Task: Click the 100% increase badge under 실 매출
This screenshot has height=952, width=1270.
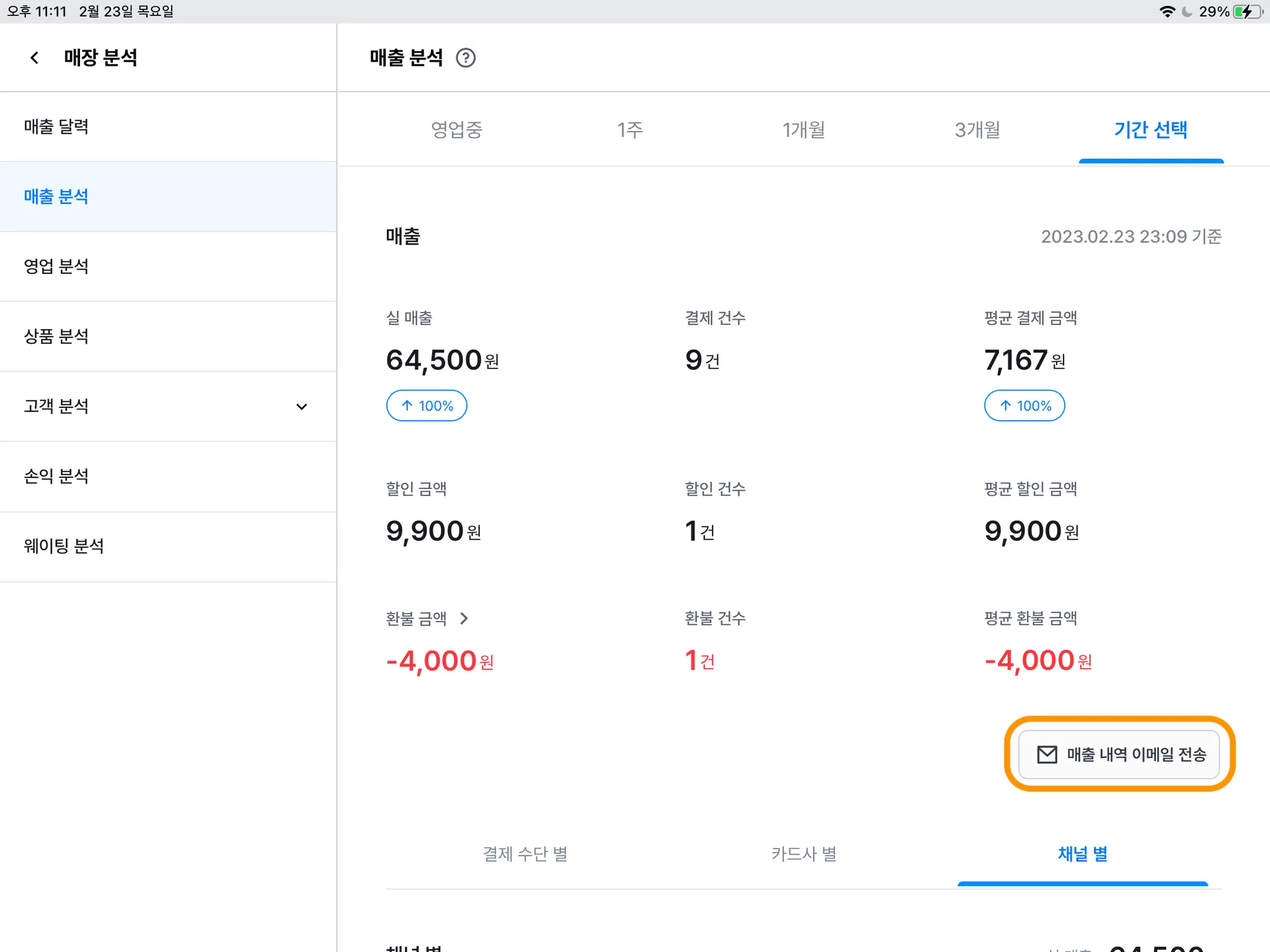Action: (x=427, y=405)
